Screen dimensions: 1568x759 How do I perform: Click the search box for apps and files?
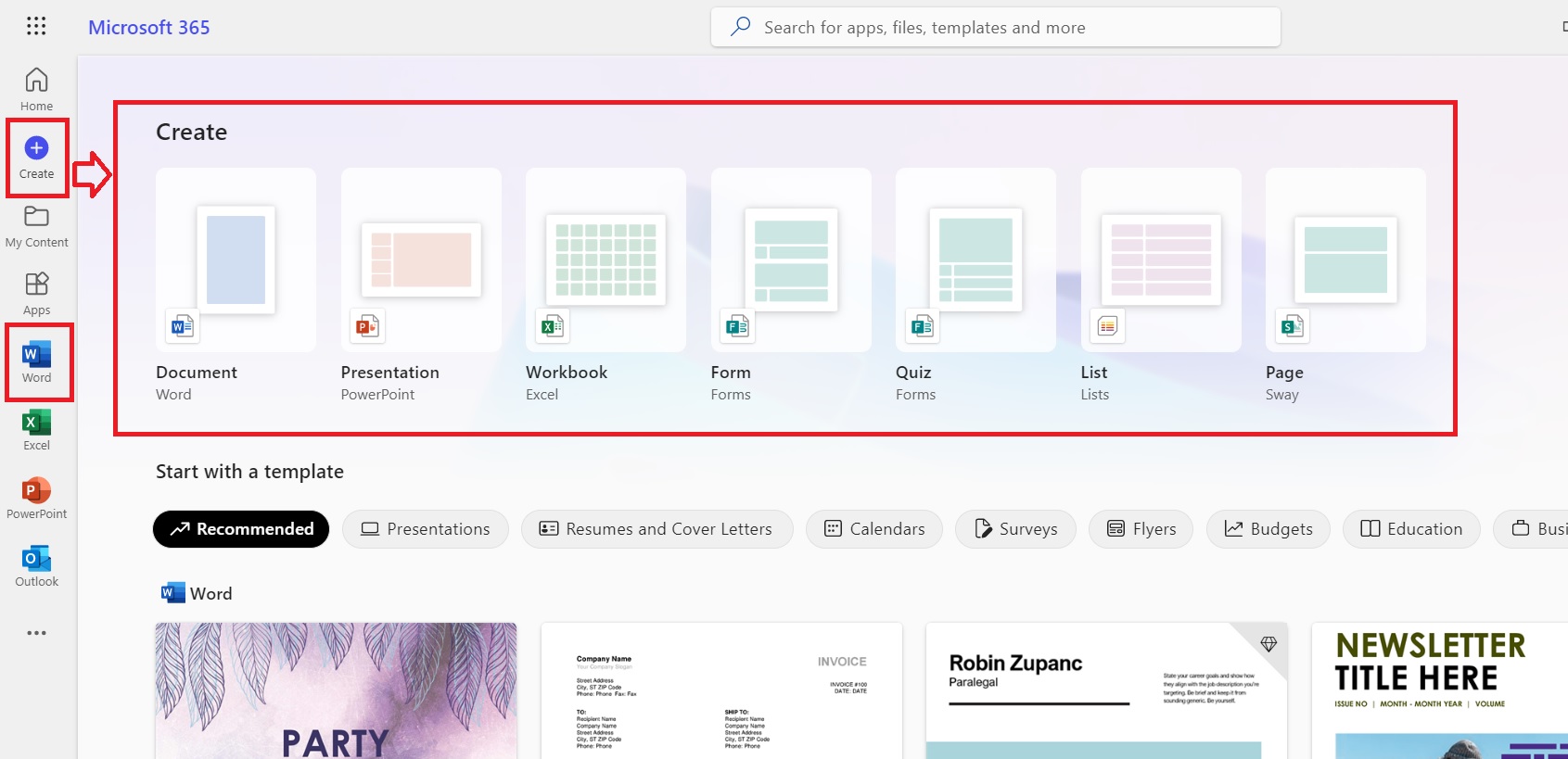996,27
